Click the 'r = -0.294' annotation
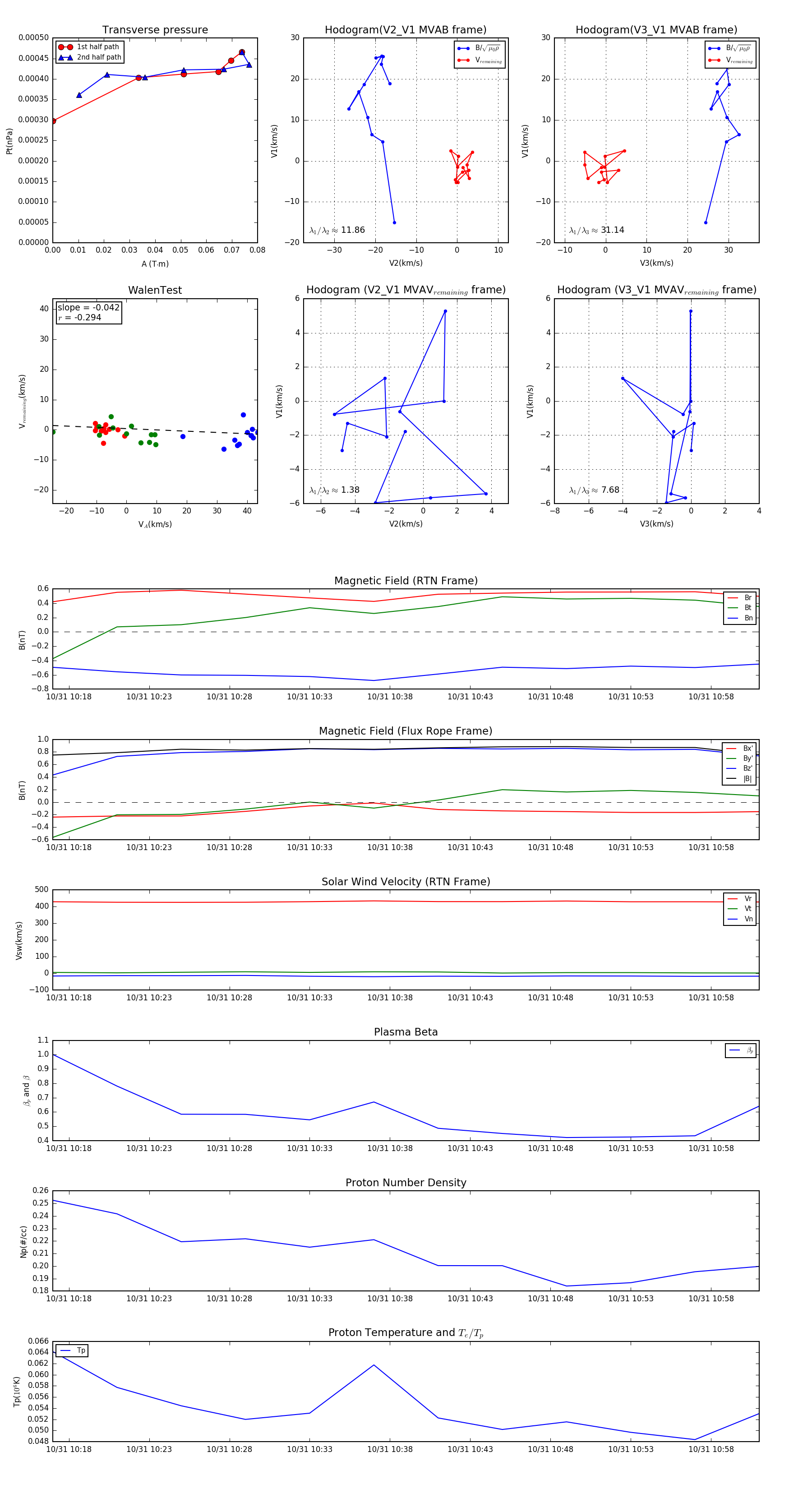This screenshot has height=1489, width=812. pos(80,317)
